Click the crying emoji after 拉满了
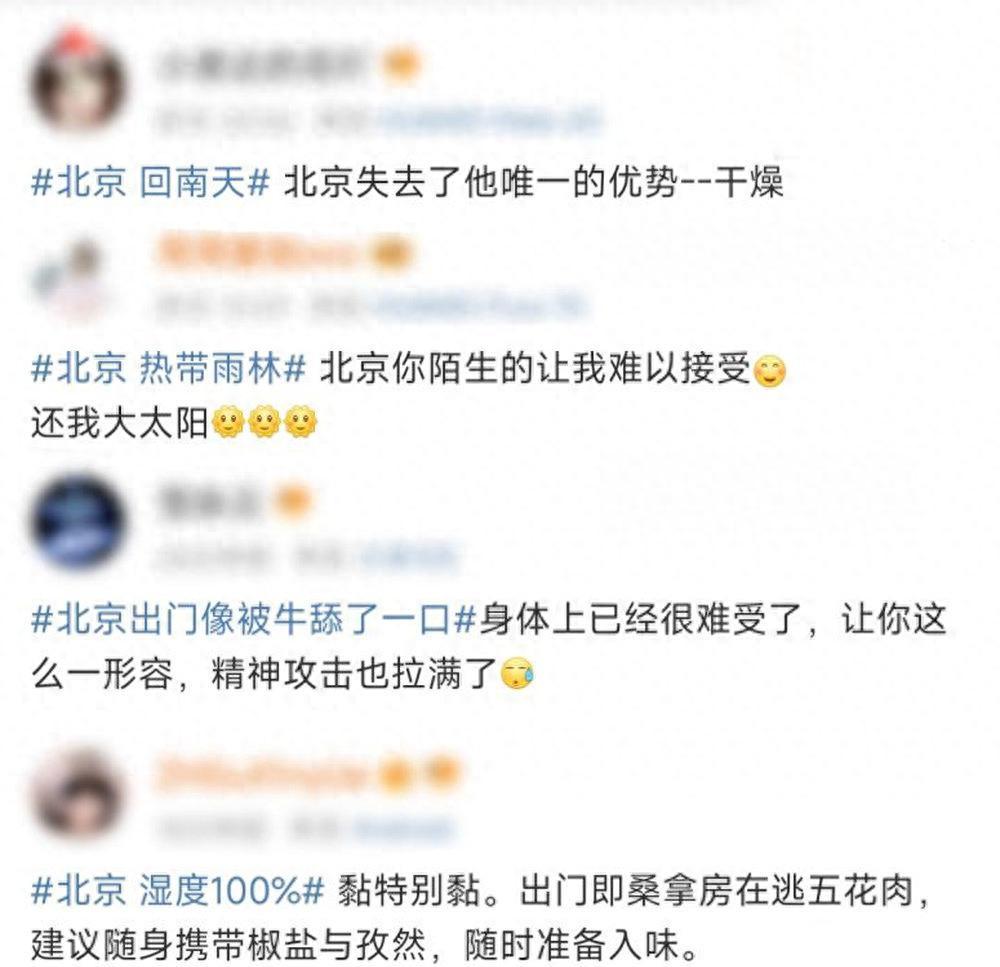 (x=517, y=674)
